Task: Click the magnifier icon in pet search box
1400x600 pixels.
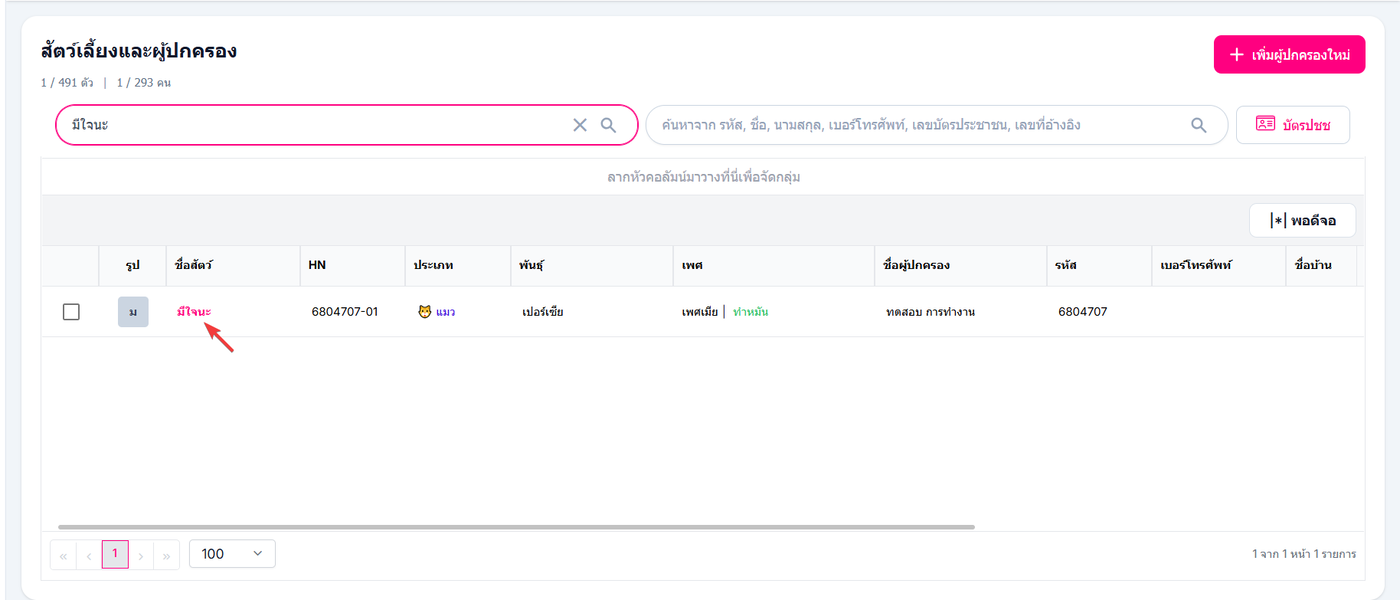Action: 608,125
